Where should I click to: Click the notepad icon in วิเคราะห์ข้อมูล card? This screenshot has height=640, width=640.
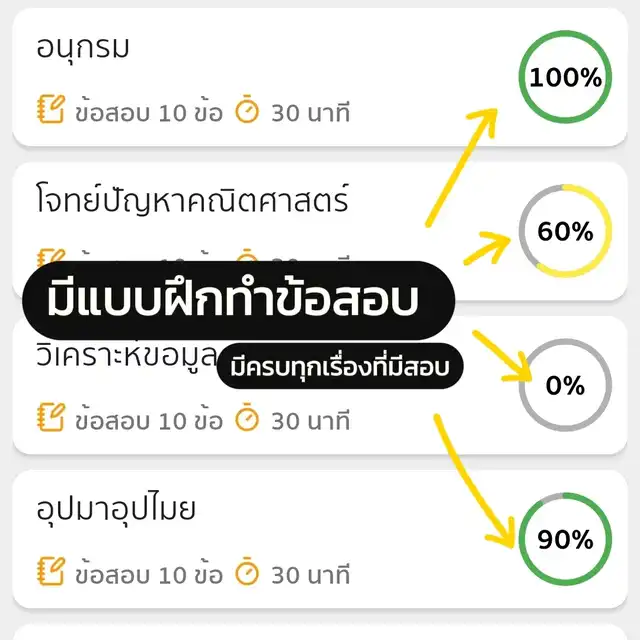tap(50, 418)
